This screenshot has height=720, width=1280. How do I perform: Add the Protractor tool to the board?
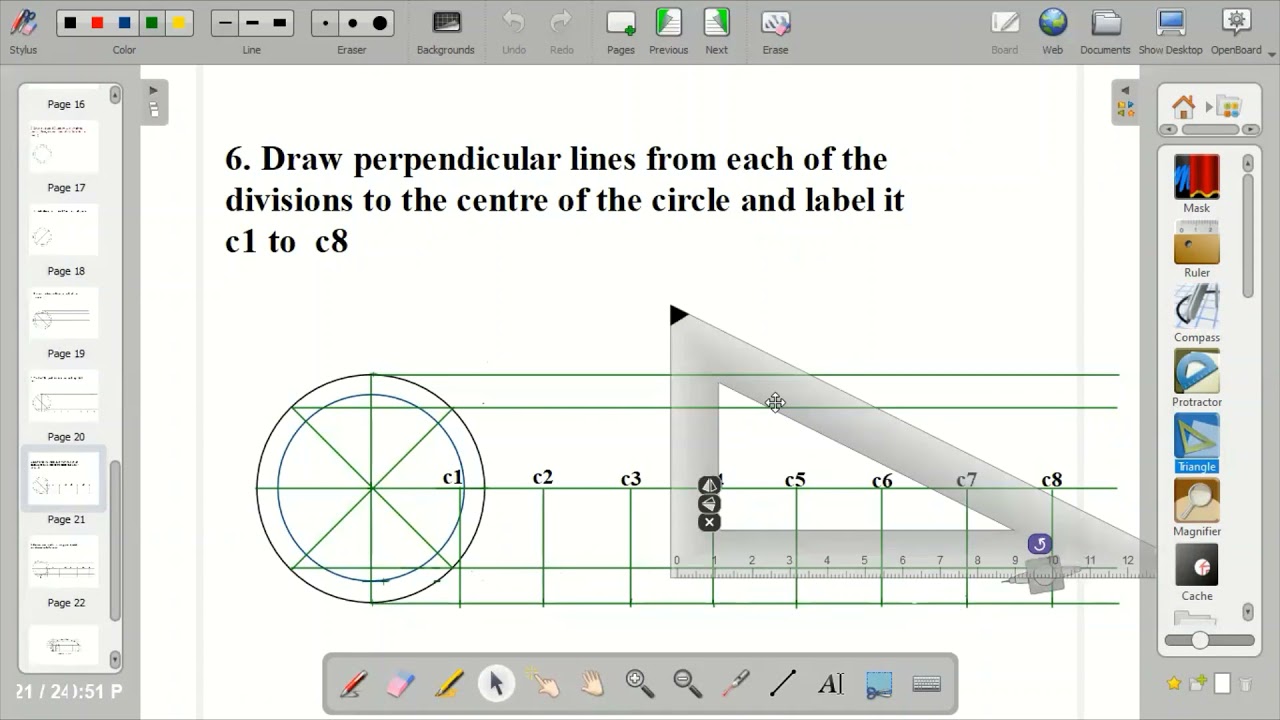pyautogui.click(x=1197, y=378)
